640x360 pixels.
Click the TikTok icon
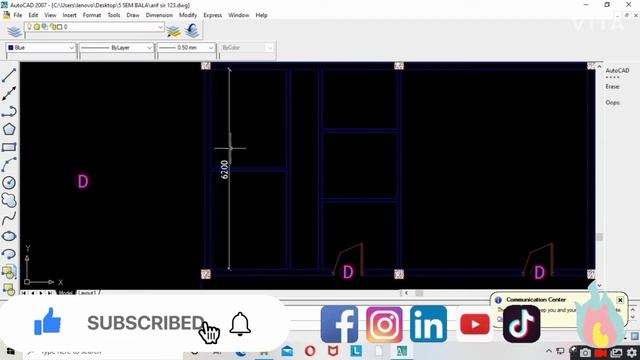pos(522,324)
